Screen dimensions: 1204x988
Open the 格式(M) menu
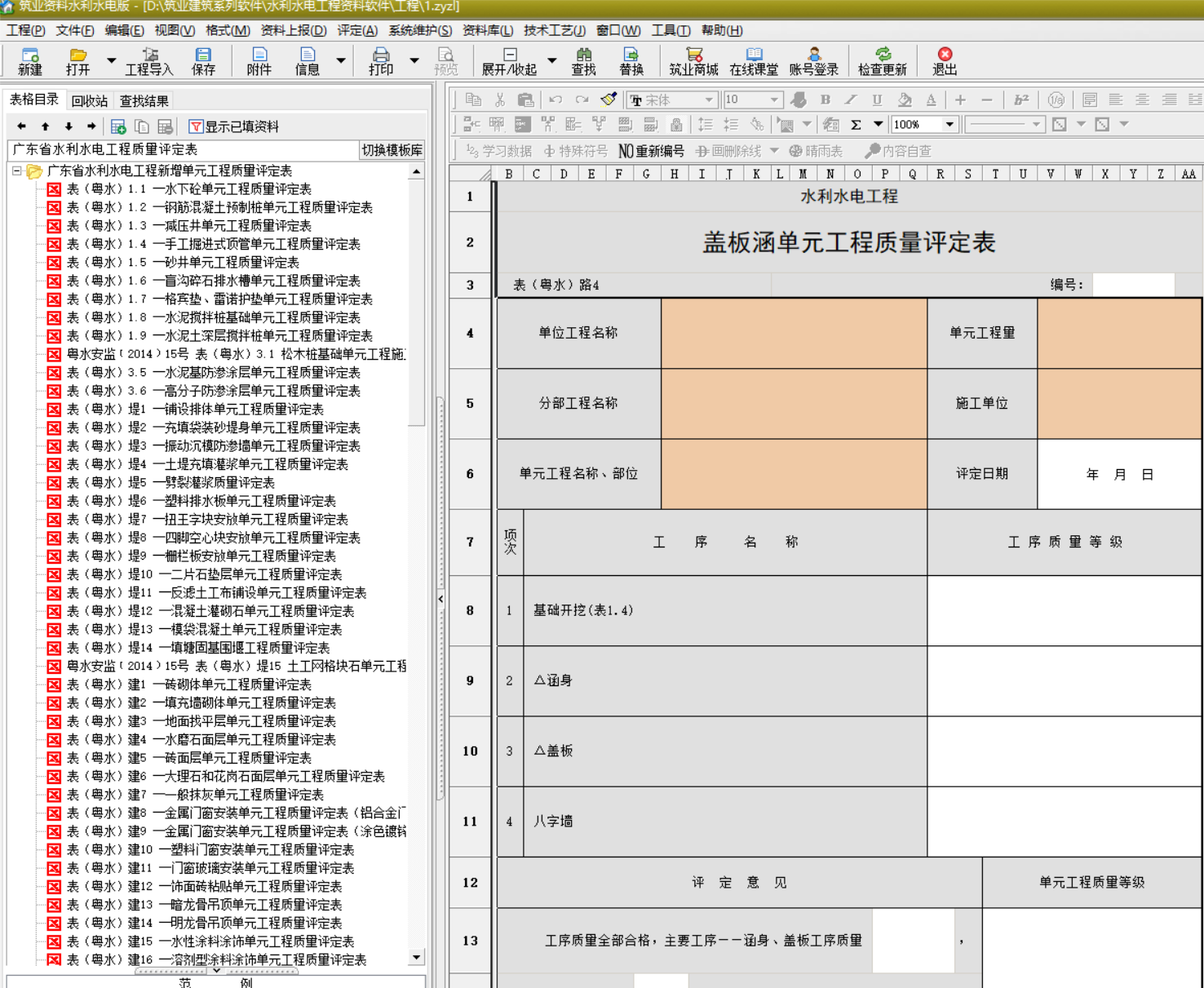click(228, 30)
